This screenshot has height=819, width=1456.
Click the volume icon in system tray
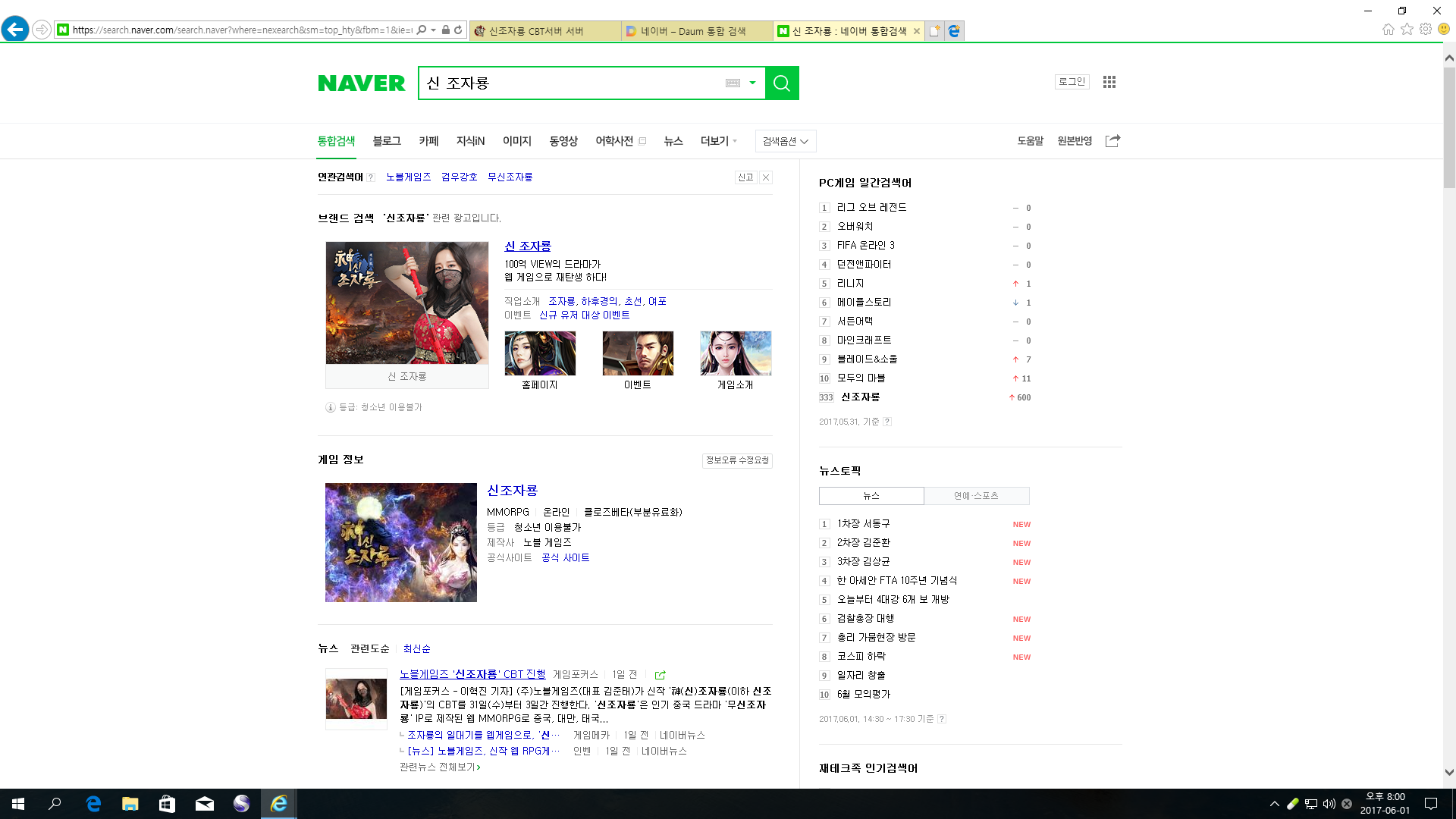coord(1329,804)
